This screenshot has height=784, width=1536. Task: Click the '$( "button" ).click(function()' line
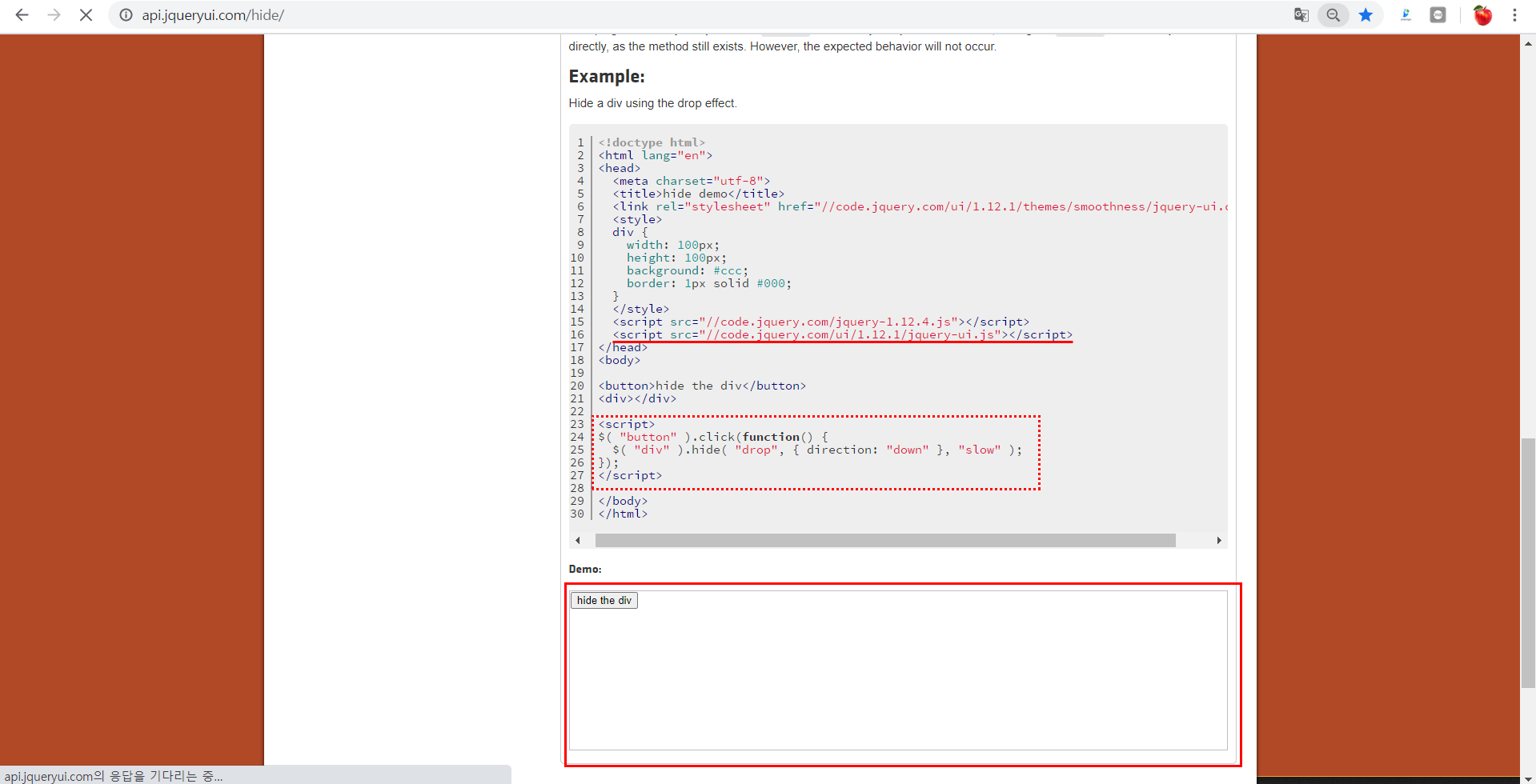[713, 437]
